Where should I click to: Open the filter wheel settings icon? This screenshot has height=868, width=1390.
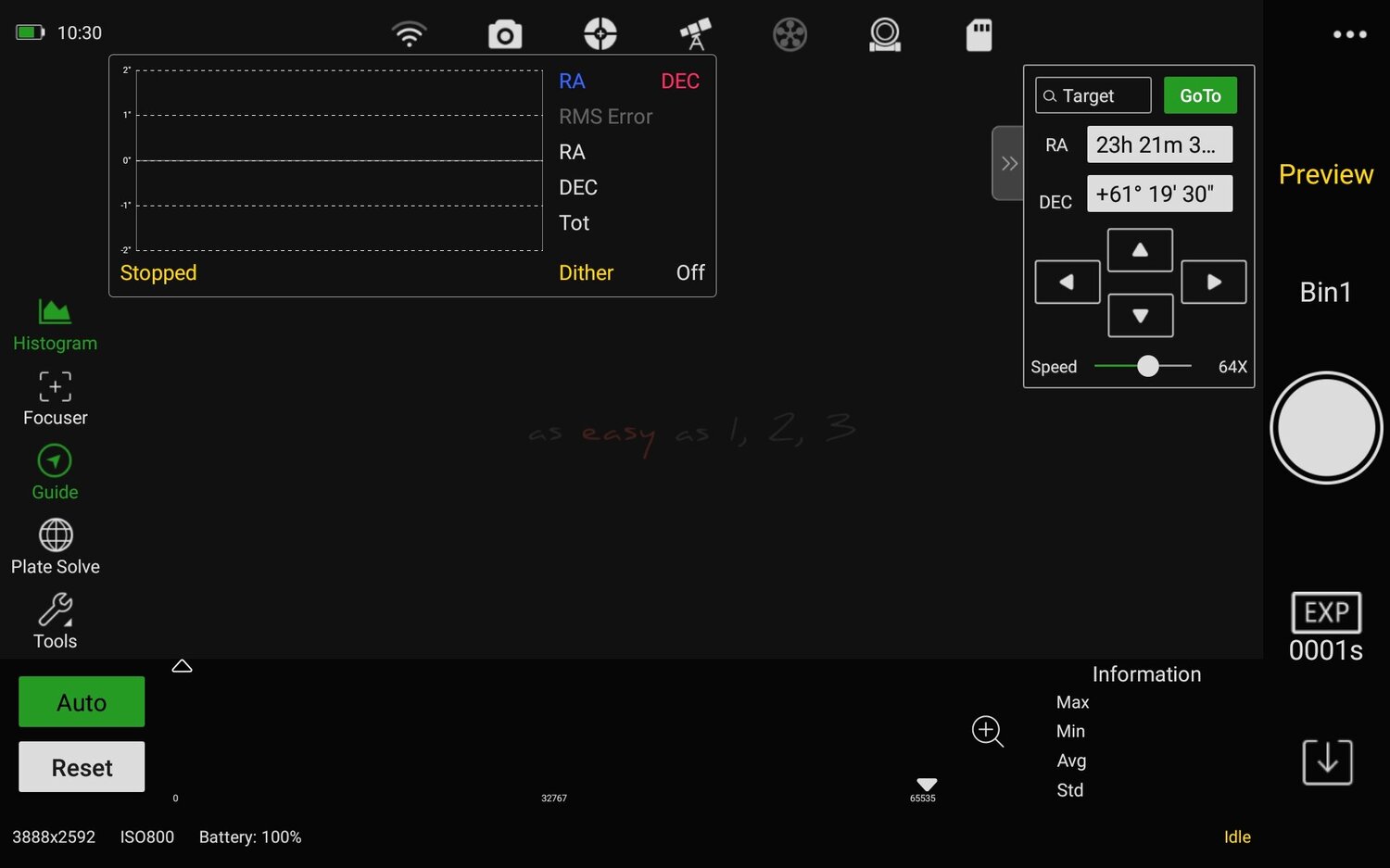pyautogui.click(x=790, y=33)
